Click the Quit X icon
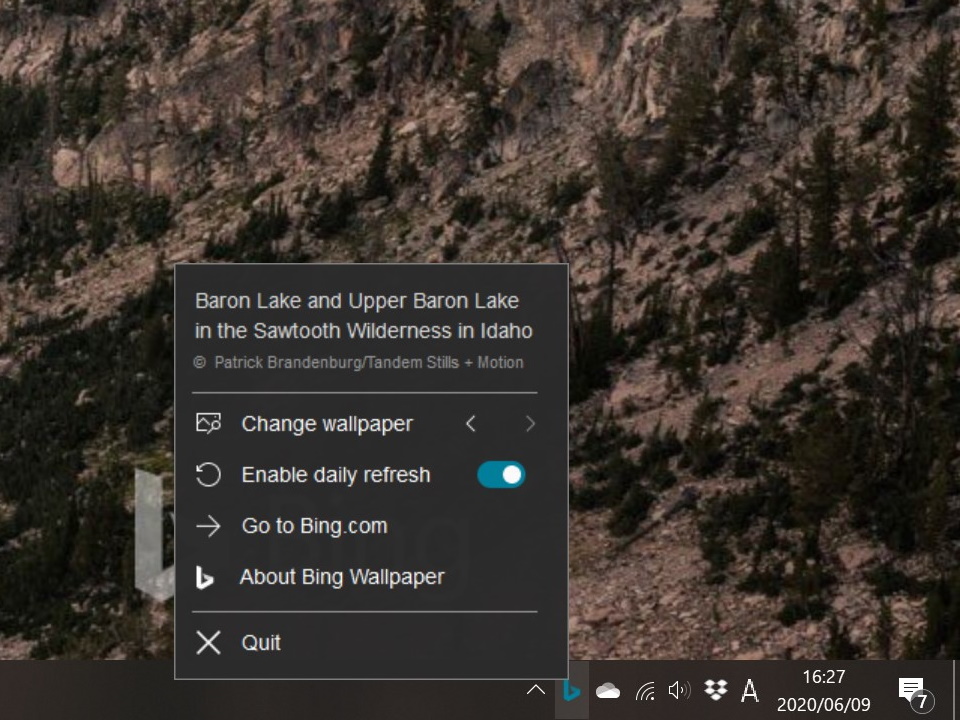This screenshot has height=720, width=960. tap(208, 643)
